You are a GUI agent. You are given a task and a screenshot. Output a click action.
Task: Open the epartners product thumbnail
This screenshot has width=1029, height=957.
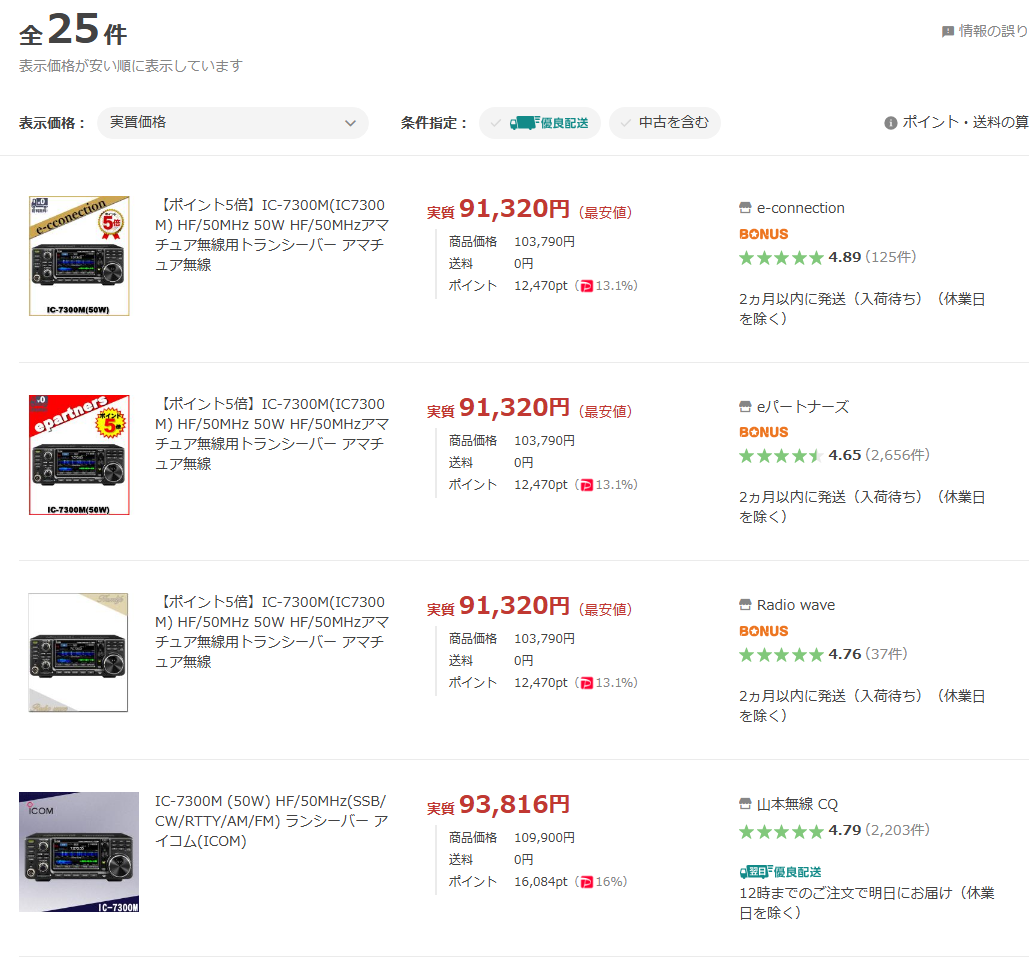pyautogui.click(x=79, y=455)
